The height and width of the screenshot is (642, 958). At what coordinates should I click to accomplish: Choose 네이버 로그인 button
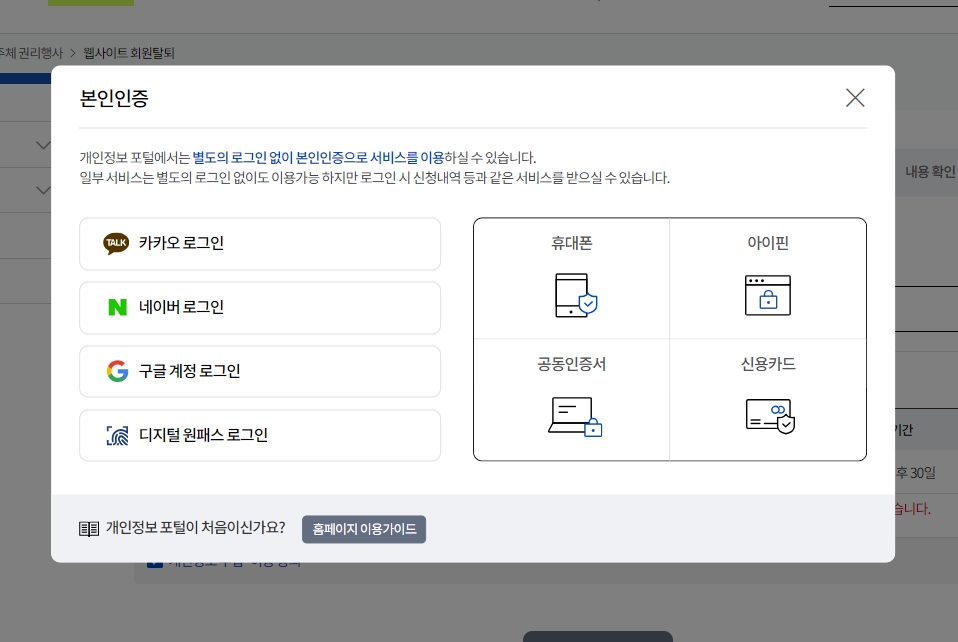[x=260, y=308]
